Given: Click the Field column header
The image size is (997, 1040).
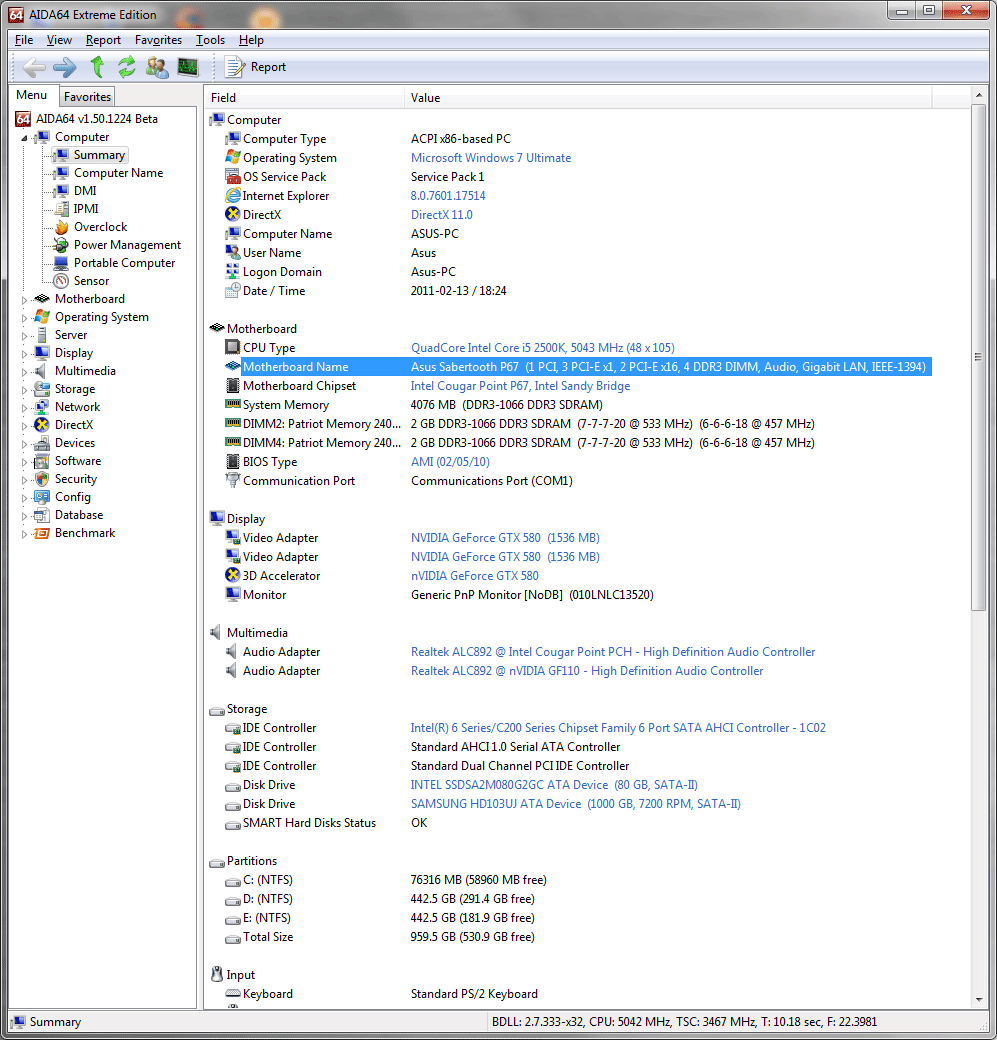Looking at the screenshot, I should pyautogui.click(x=304, y=98).
